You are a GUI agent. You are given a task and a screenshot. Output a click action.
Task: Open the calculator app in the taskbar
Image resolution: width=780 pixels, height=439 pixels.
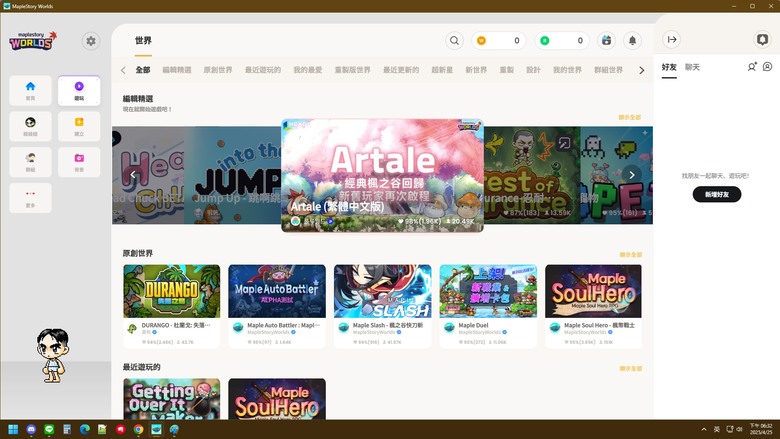pos(67,430)
